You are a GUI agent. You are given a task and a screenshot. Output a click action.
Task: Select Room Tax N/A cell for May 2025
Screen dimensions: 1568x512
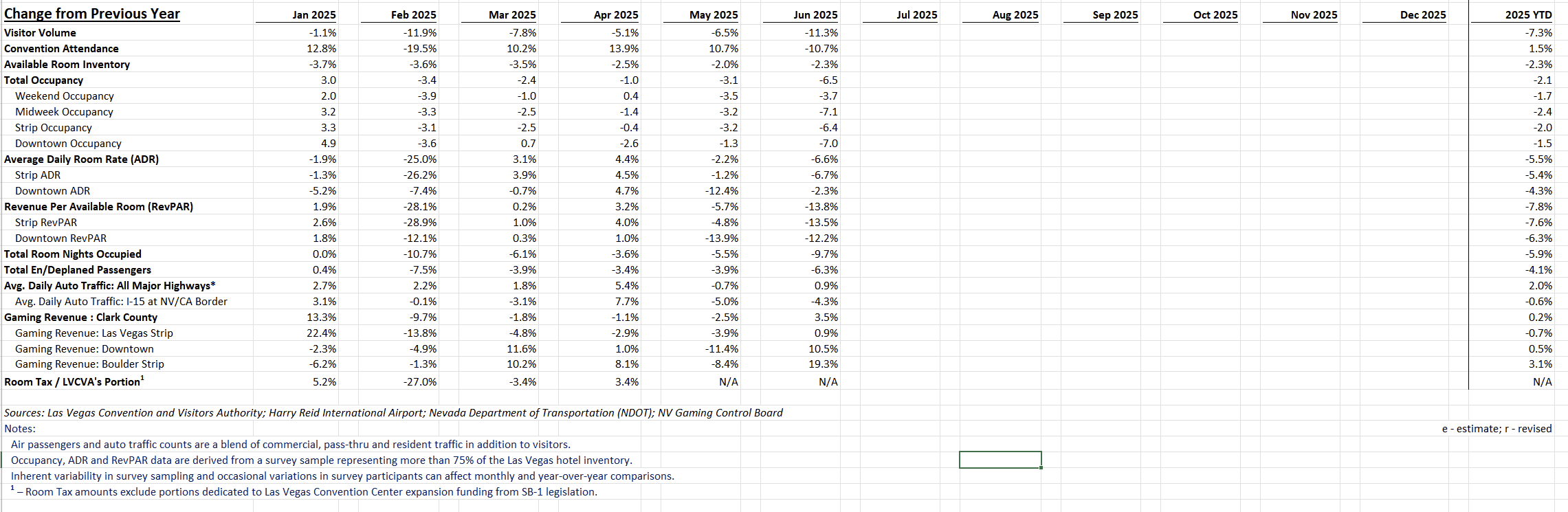pos(729,381)
